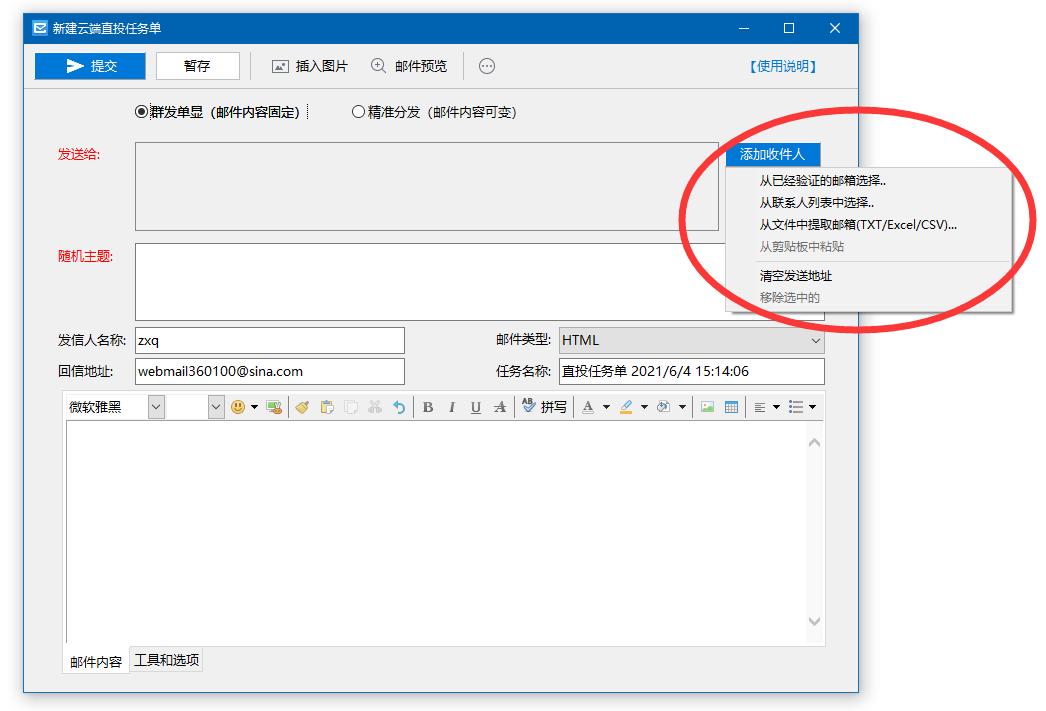Viewport: 1046px width, 711px height.
Task: Click the editor scrollbar up arrow
Action: [x=815, y=443]
